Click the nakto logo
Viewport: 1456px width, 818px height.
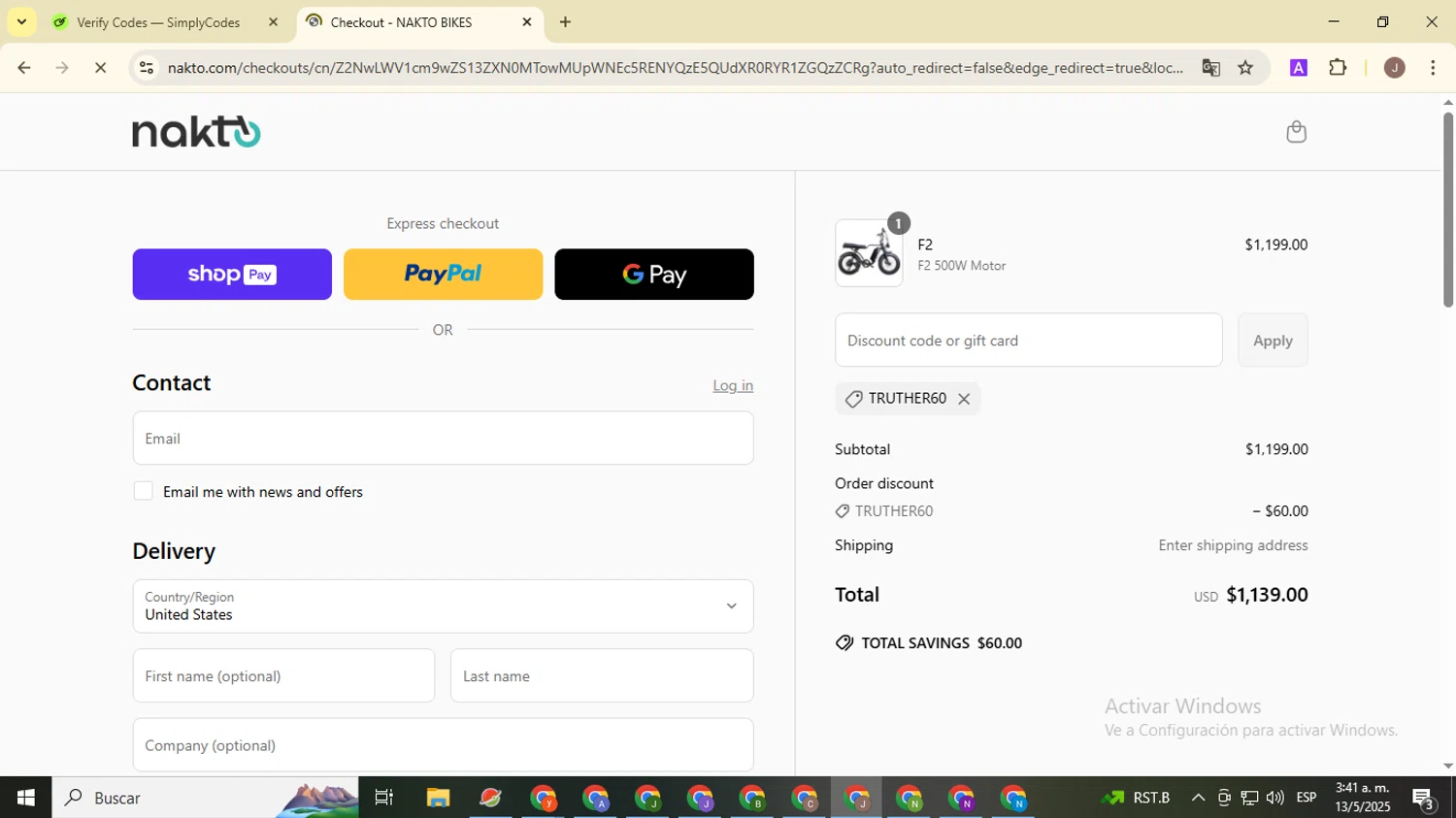point(196,132)
